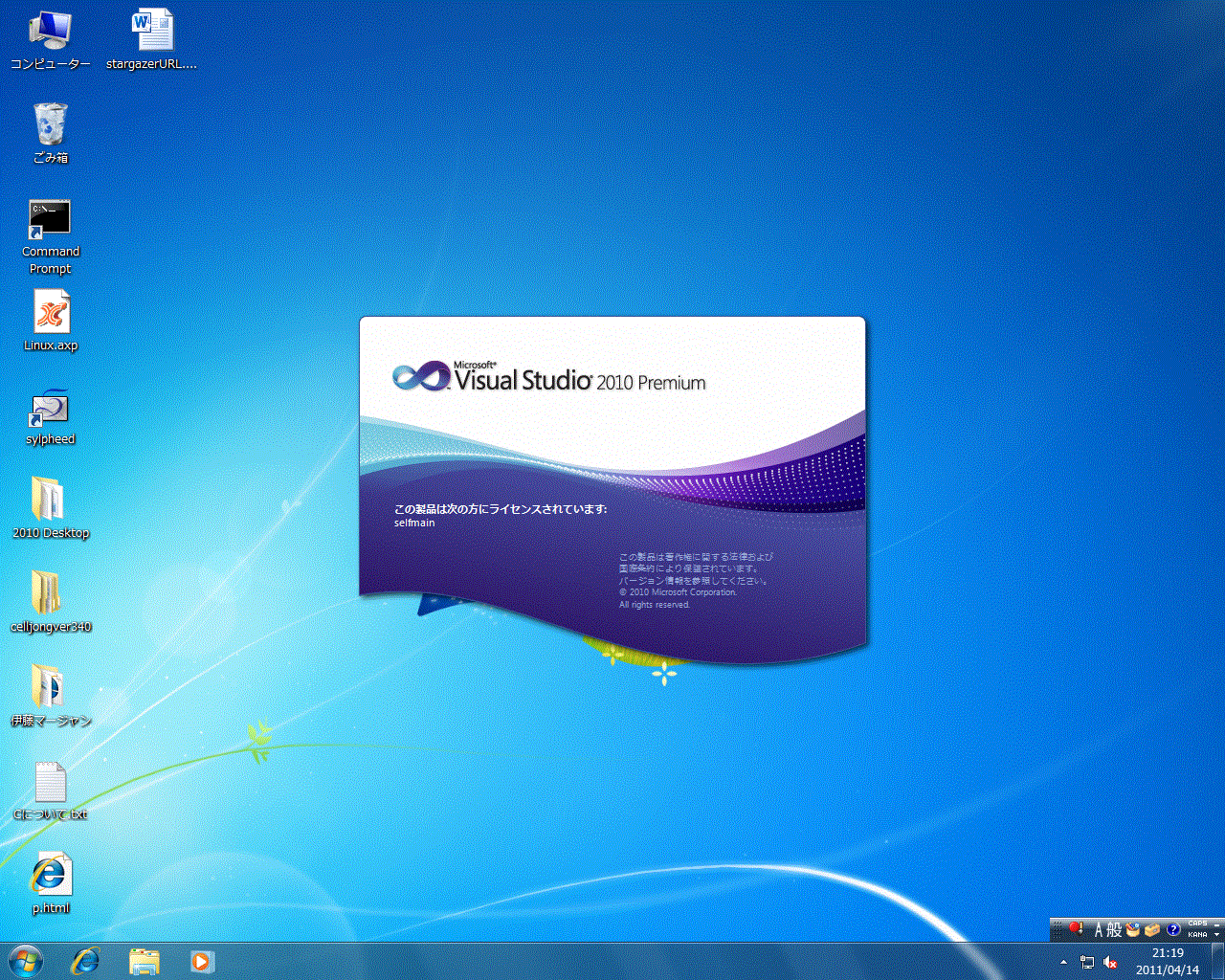Image resolution: width=1225 pixels, height=980 pixels.
Task: Select the Cについて.txt text file icon
Action: tap(51, 791)
